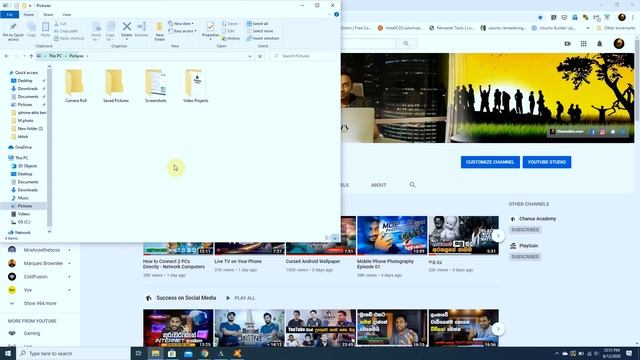
Task: Open the Camera Roll folder
Action: pyautogui.click(x=76, y=85)
